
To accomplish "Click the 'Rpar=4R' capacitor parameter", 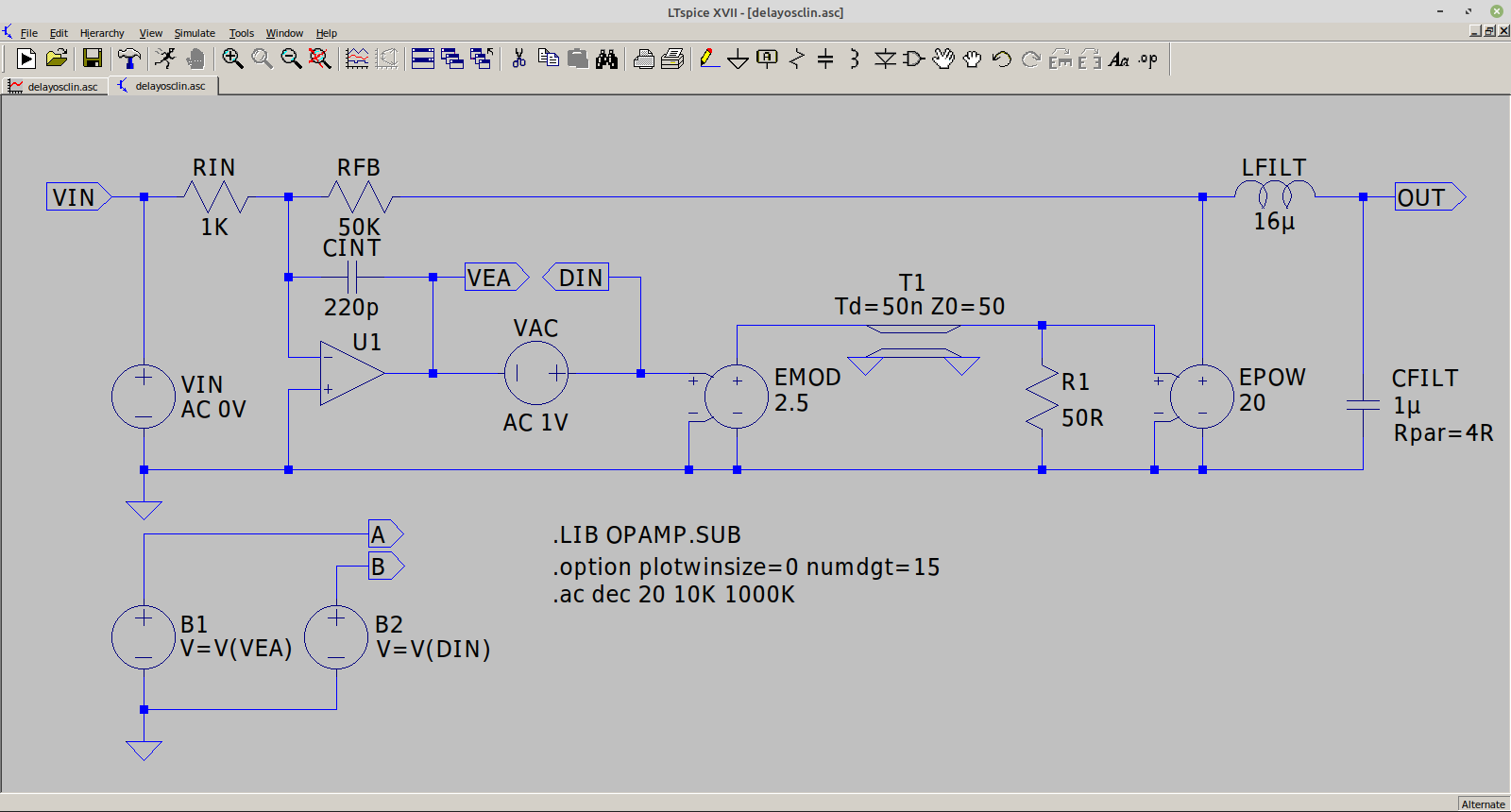I will click(1443, 433).
